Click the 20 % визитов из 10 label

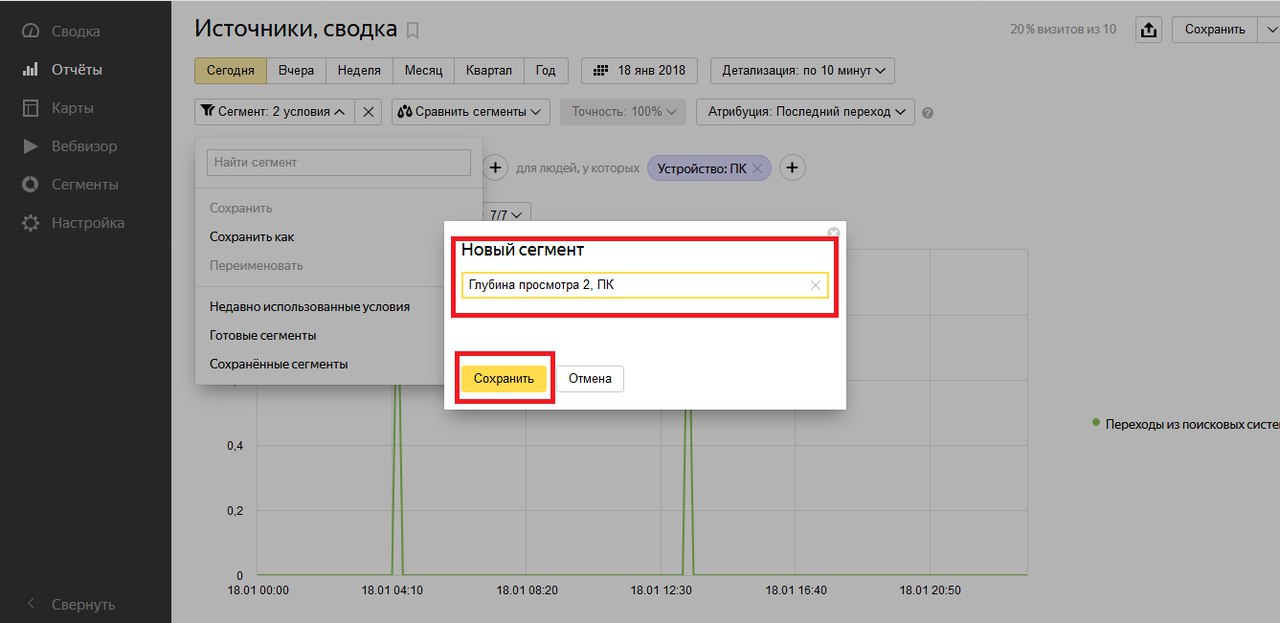click(1063, 30)
